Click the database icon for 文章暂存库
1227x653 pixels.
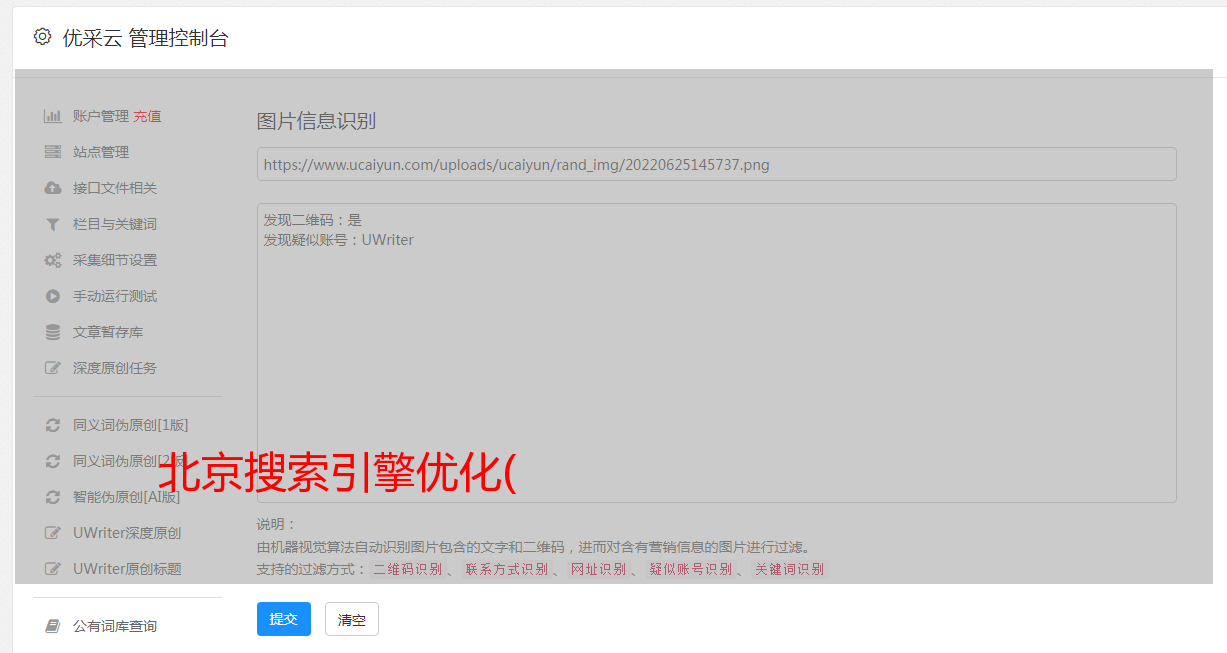pyautogui.click(x=53, y=332)
